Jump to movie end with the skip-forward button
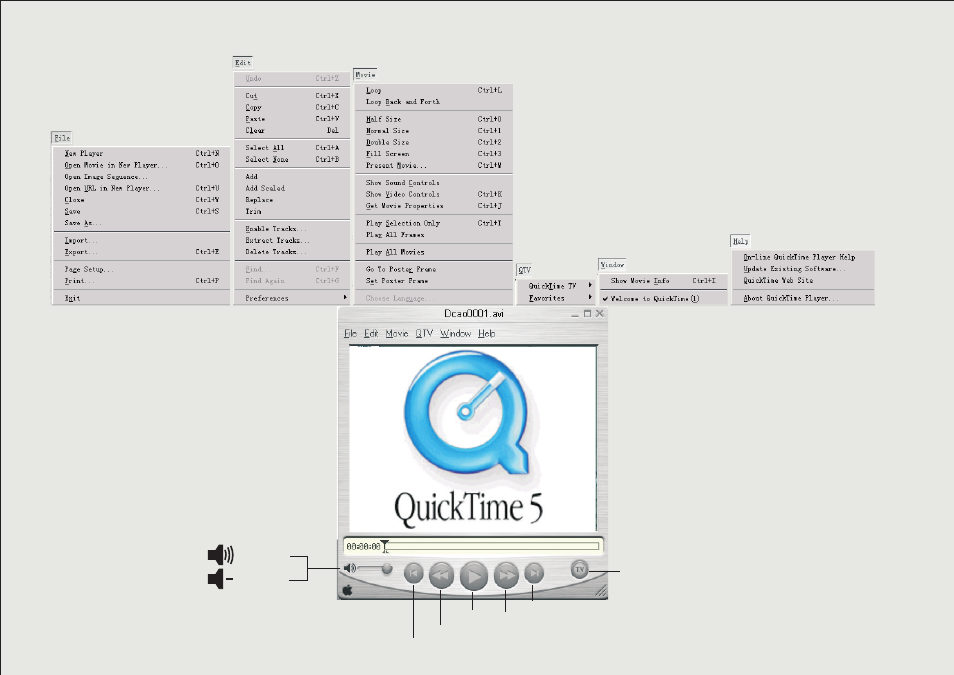Image resolution: width=954 pixels, height=675 pixels. tap(534, 573)
